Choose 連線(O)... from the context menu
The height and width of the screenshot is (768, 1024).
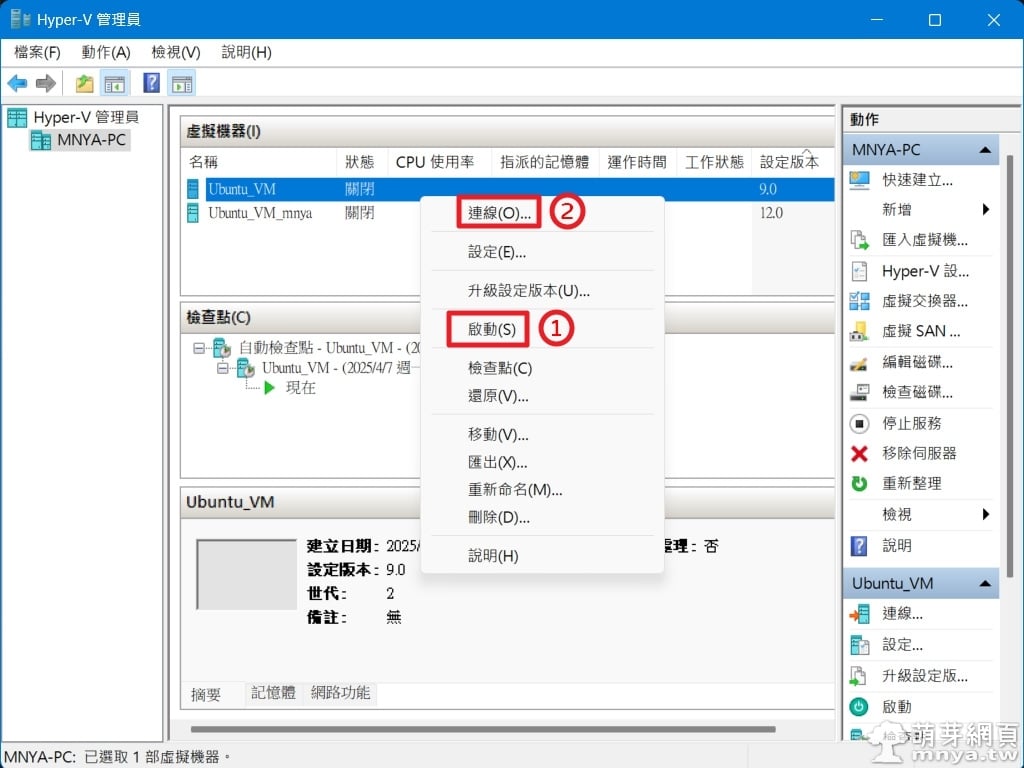coord(500,213)
